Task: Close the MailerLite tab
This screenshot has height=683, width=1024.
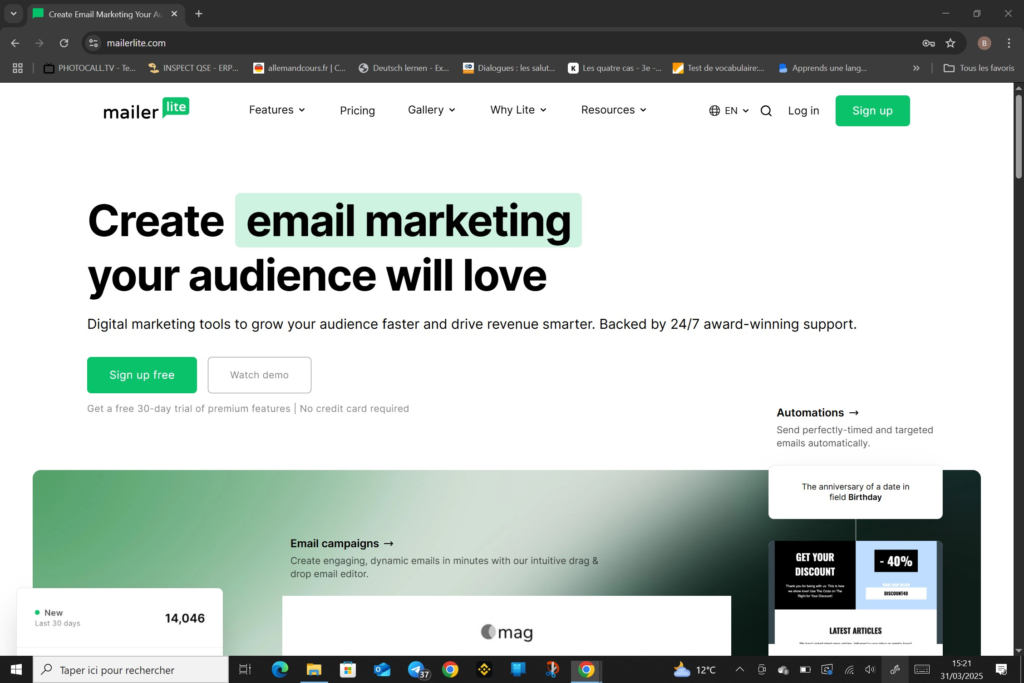Action: point(174,14)
